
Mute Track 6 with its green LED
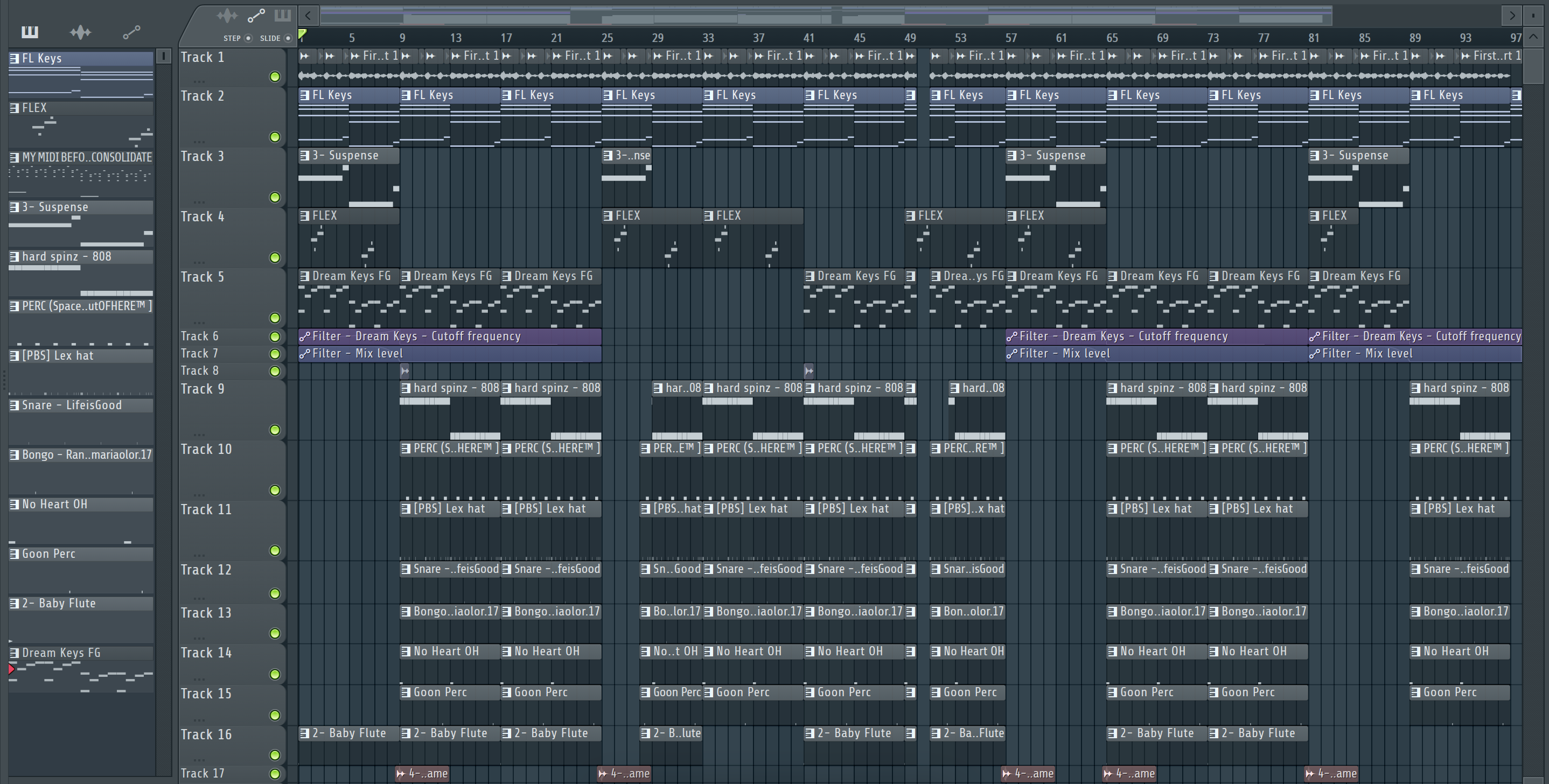coord(275,336)
